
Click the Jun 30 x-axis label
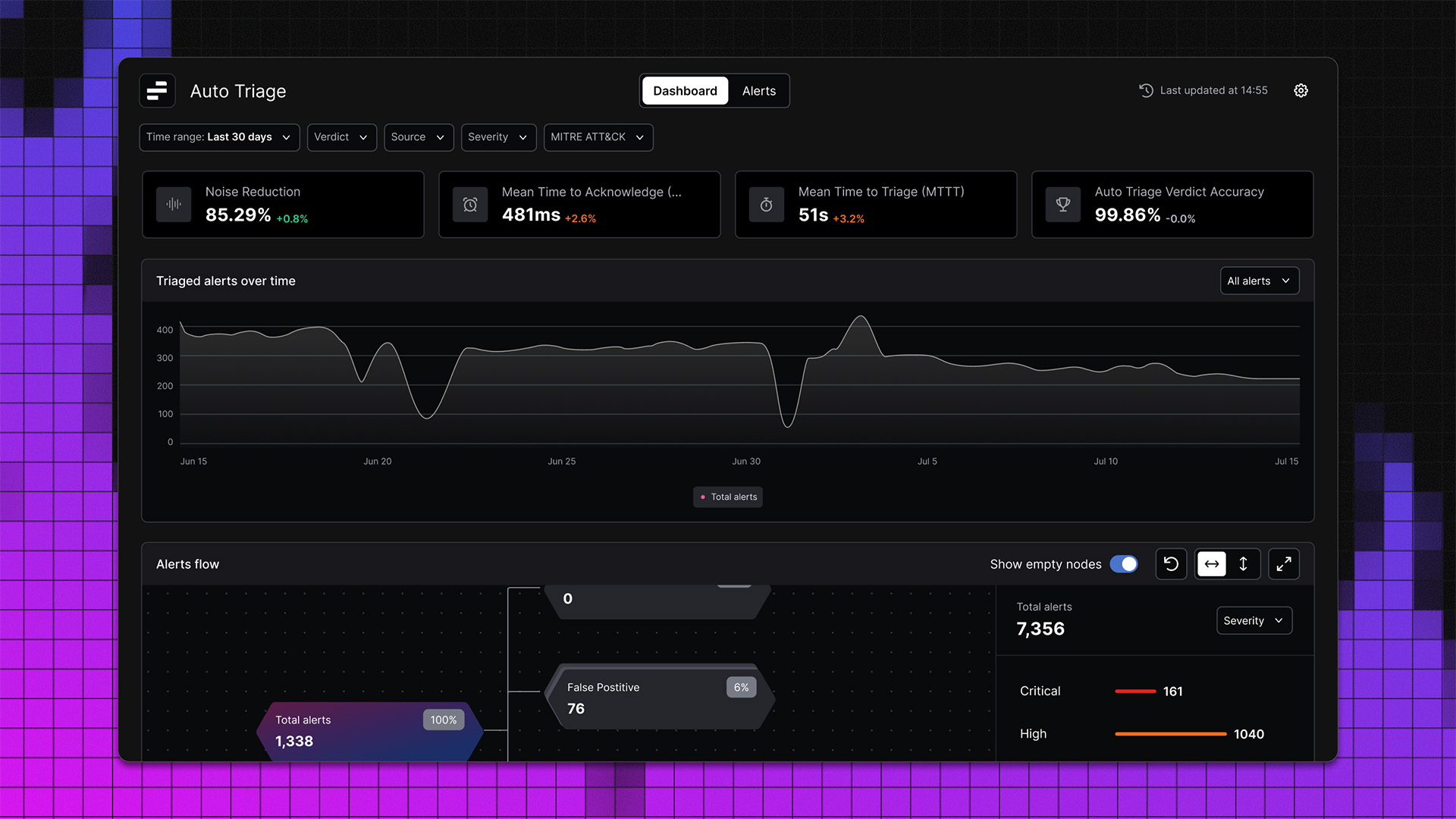point(746,461)
